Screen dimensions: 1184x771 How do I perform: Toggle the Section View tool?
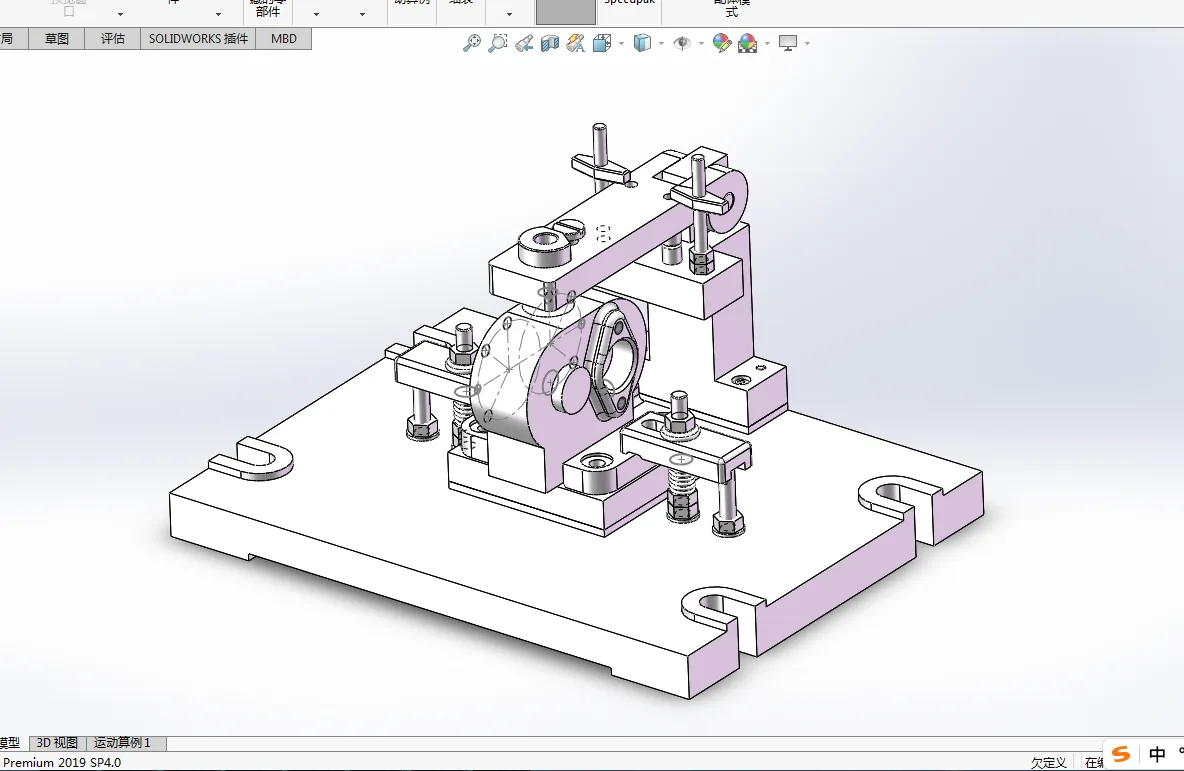550,43
